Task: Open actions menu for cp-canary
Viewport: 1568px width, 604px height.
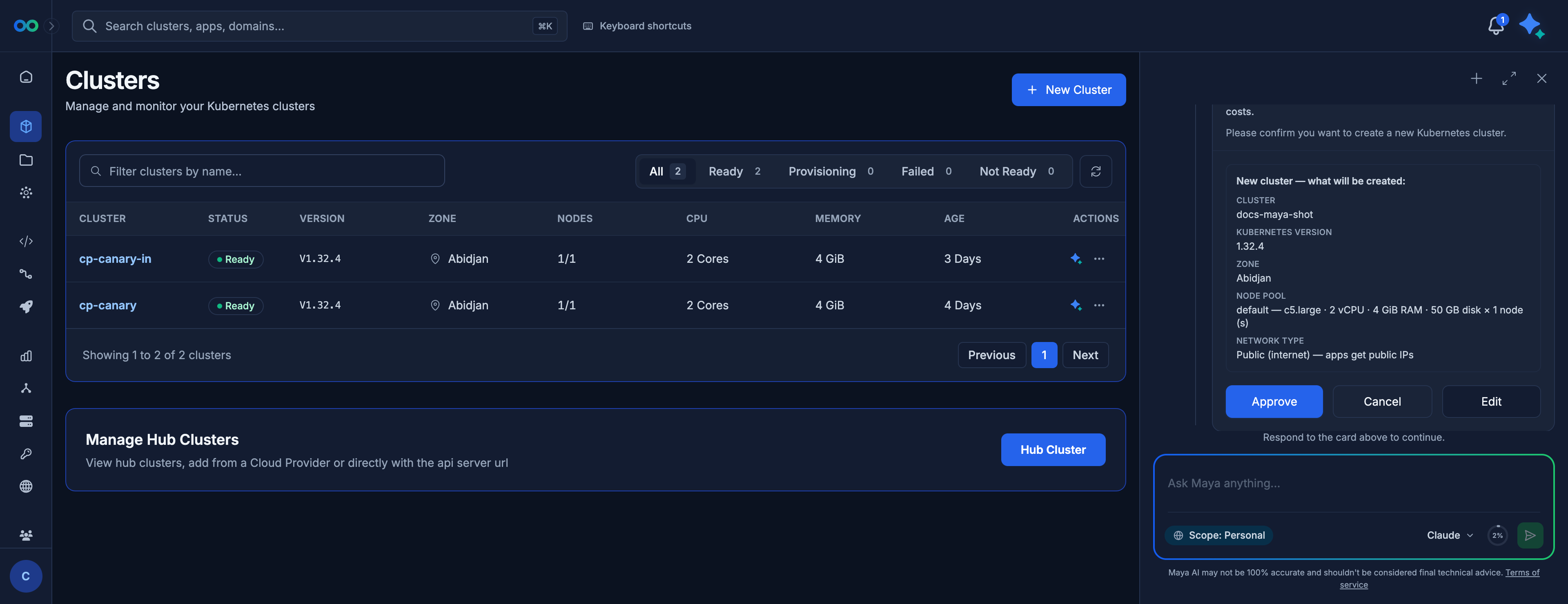Action: click(1099, 305)
